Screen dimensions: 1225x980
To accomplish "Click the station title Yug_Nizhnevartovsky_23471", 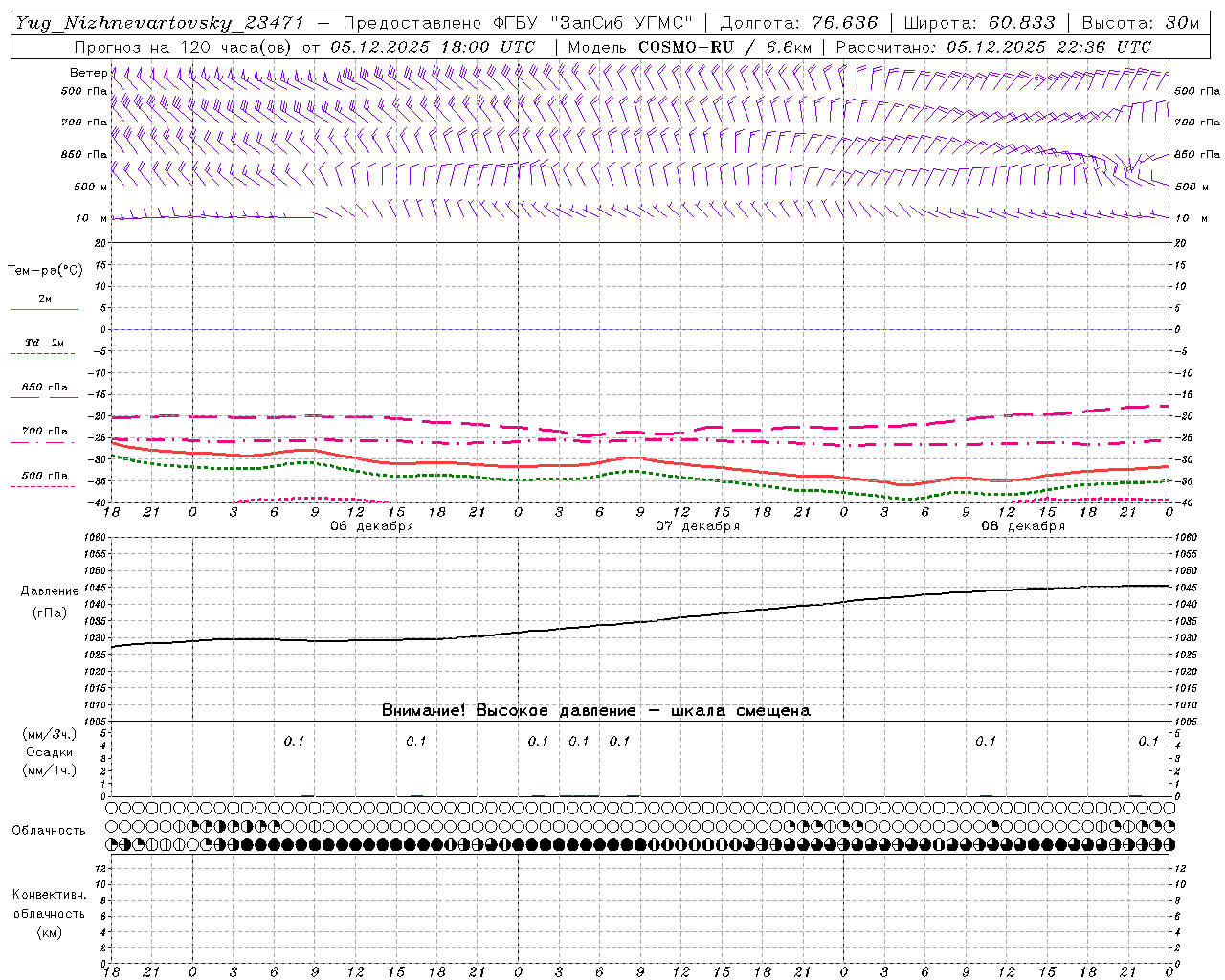I will pyautogui.click(x=159, y=23).
